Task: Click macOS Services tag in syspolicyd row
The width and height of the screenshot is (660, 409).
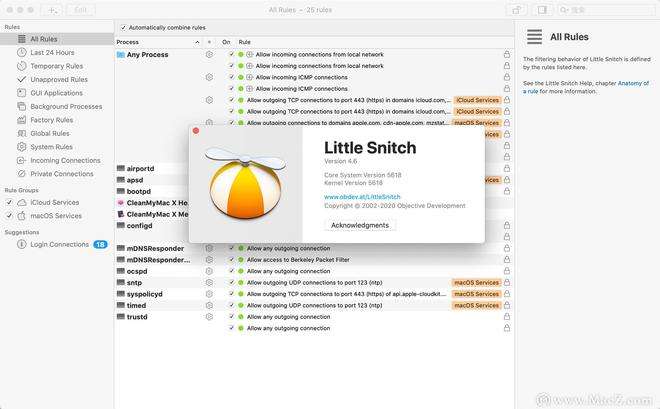Action: [476, 294]
